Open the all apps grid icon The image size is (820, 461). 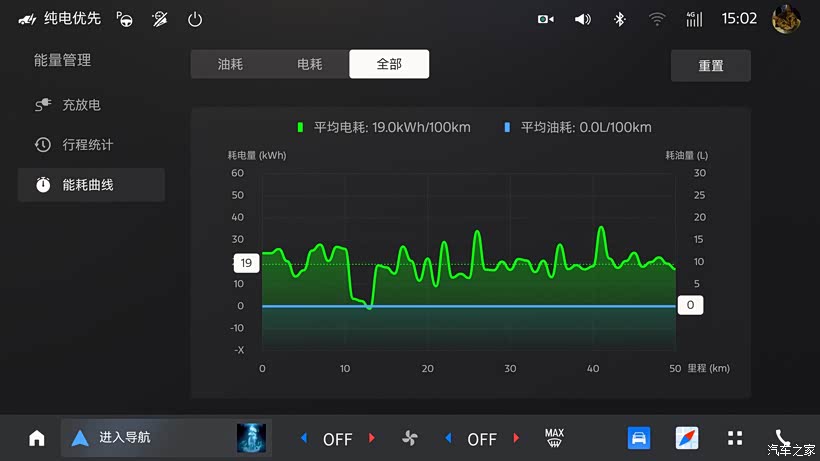(x=735, y=438)
